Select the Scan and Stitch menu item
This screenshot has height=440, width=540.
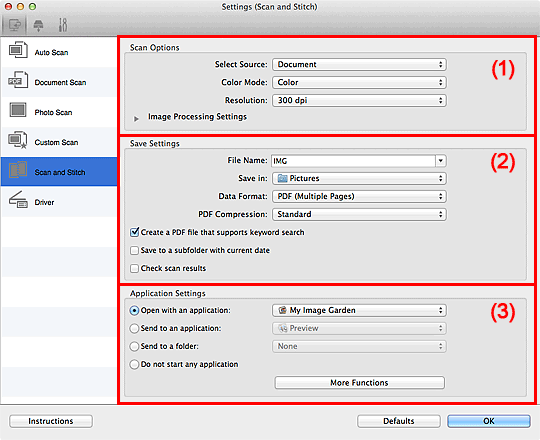click(59, 172)
